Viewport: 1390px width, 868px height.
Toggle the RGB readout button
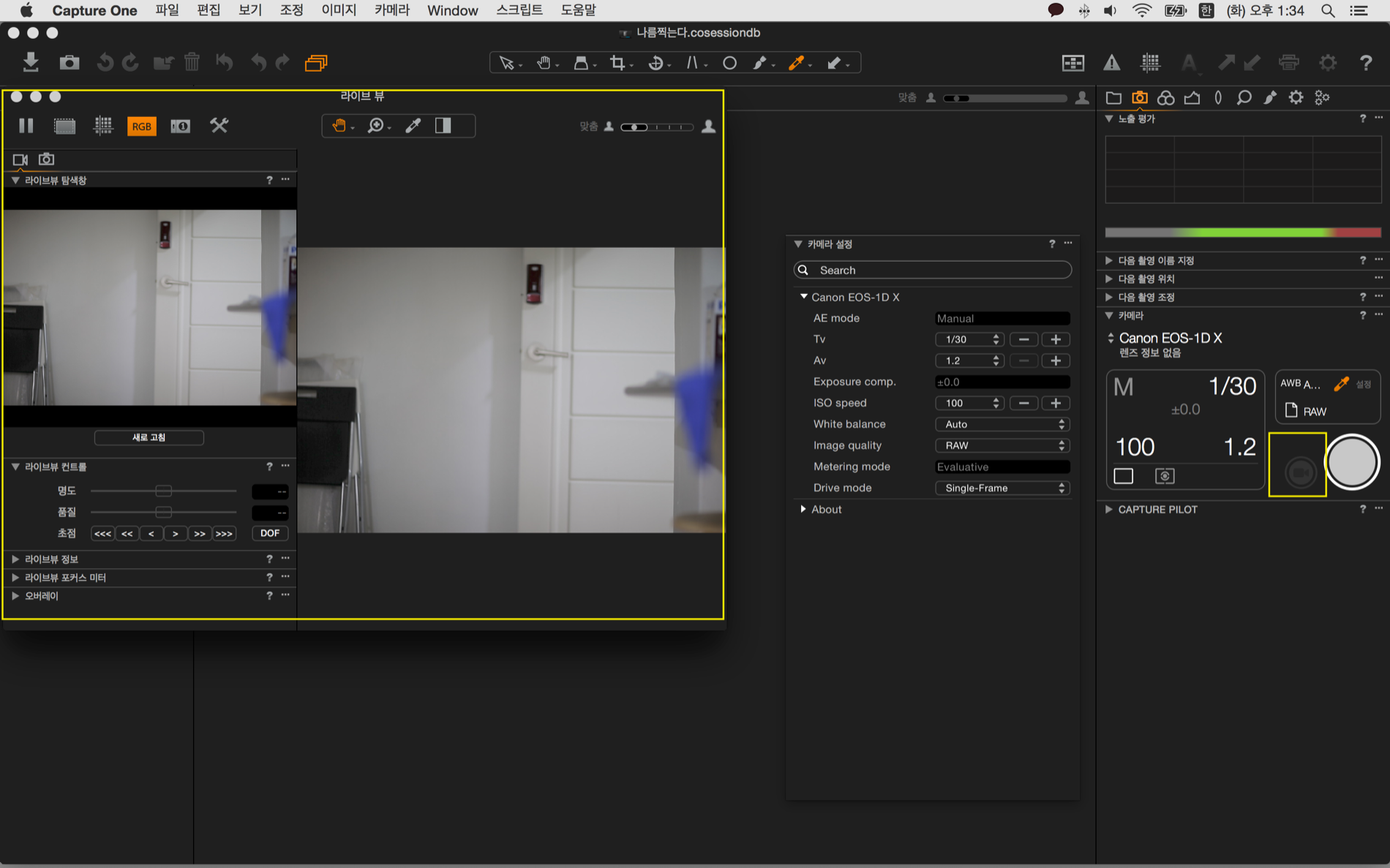pyautogui.click(x=141, y=126)
